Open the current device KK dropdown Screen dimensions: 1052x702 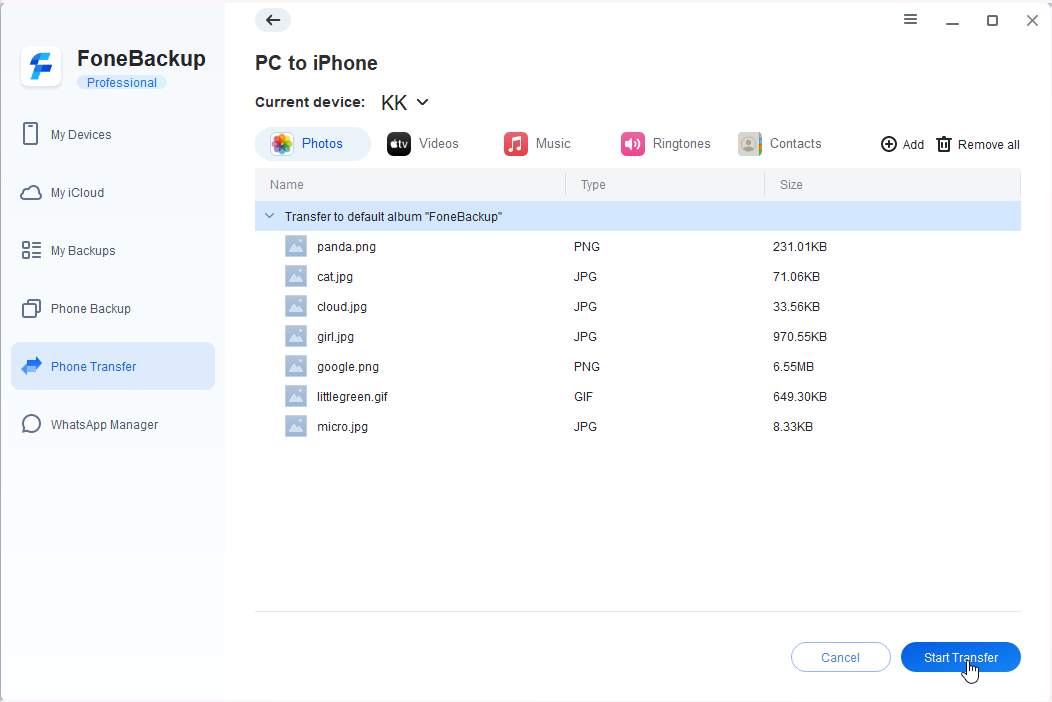405,103
